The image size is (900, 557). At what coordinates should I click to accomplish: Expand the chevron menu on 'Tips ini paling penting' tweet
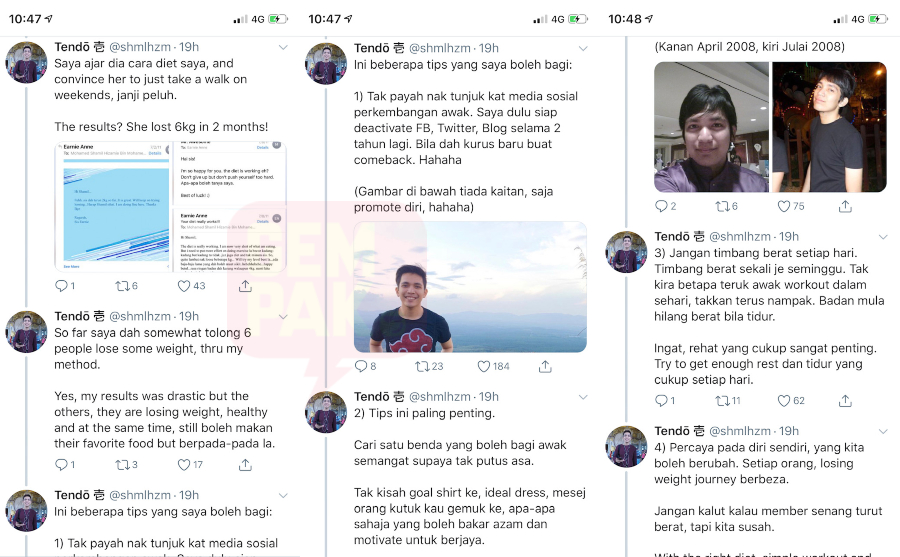click(x=583, y=397)
